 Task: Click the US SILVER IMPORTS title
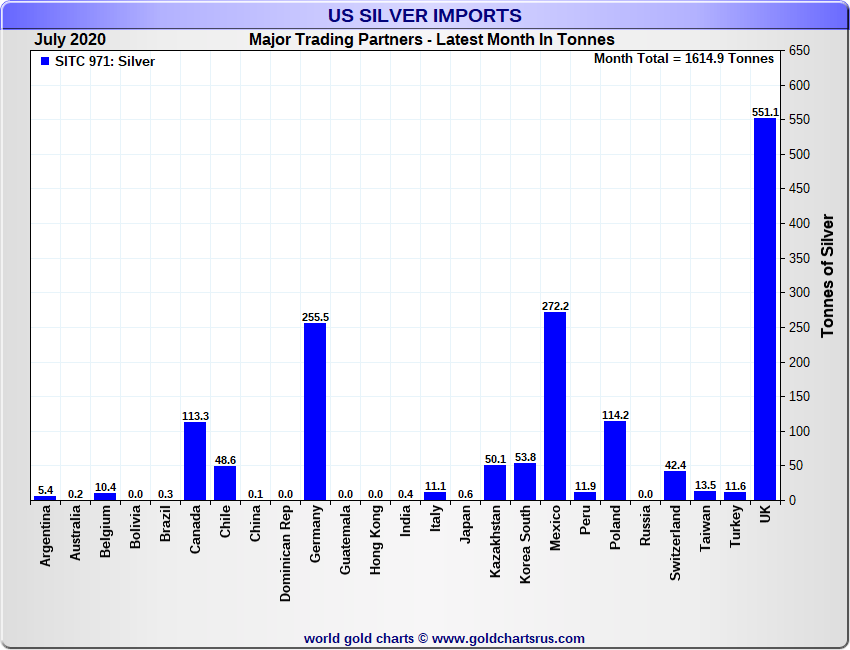click(425, 16)
